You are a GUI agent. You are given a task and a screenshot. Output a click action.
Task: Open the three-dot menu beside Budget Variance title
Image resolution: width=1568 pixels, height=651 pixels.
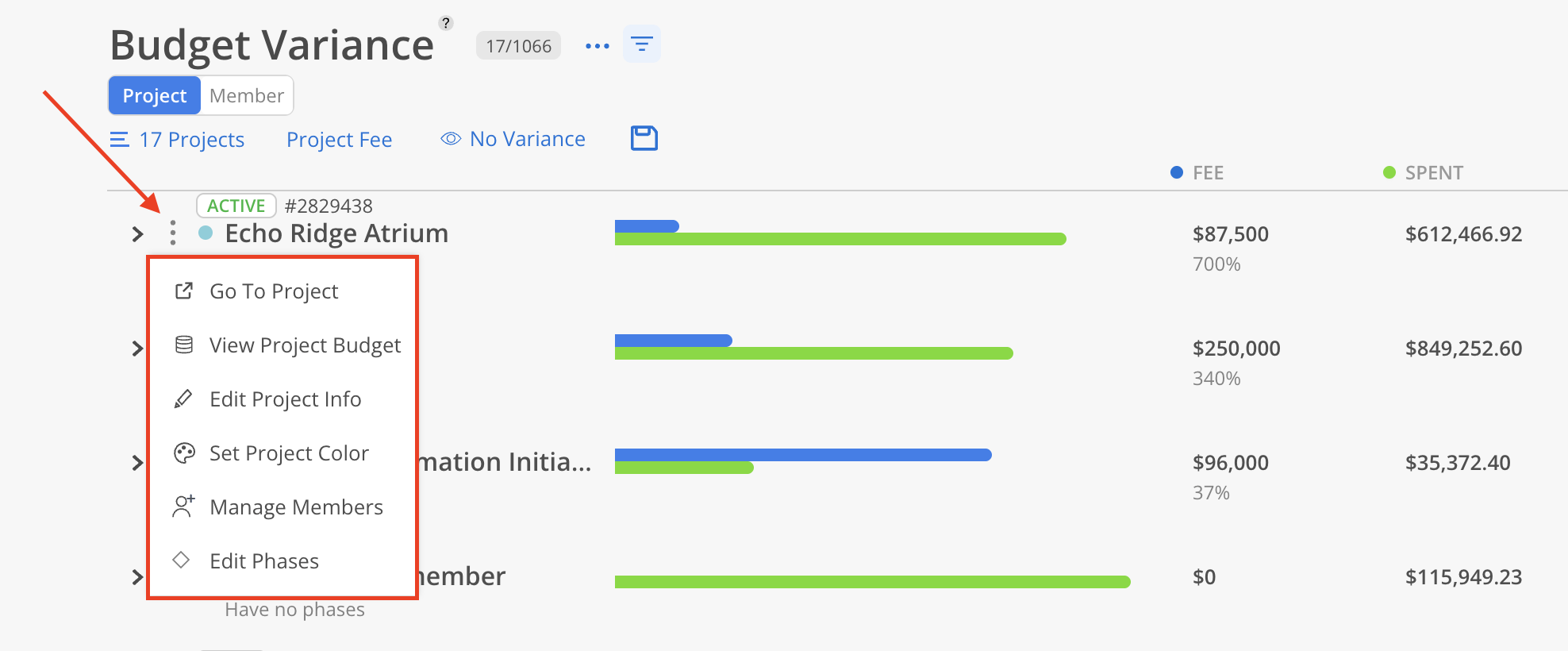tap(597, 46)
